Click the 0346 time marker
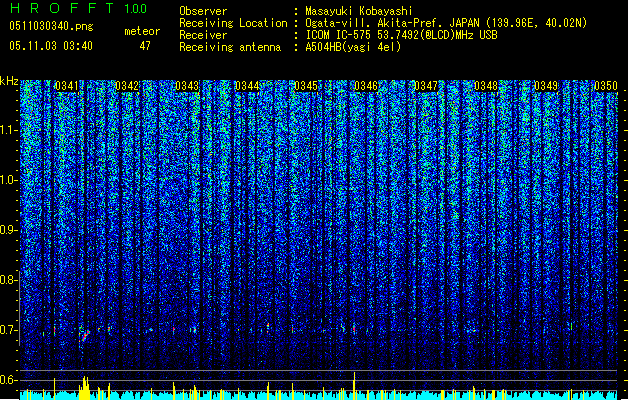This screenshot has height=400, width=629. [x=366, y=86]
